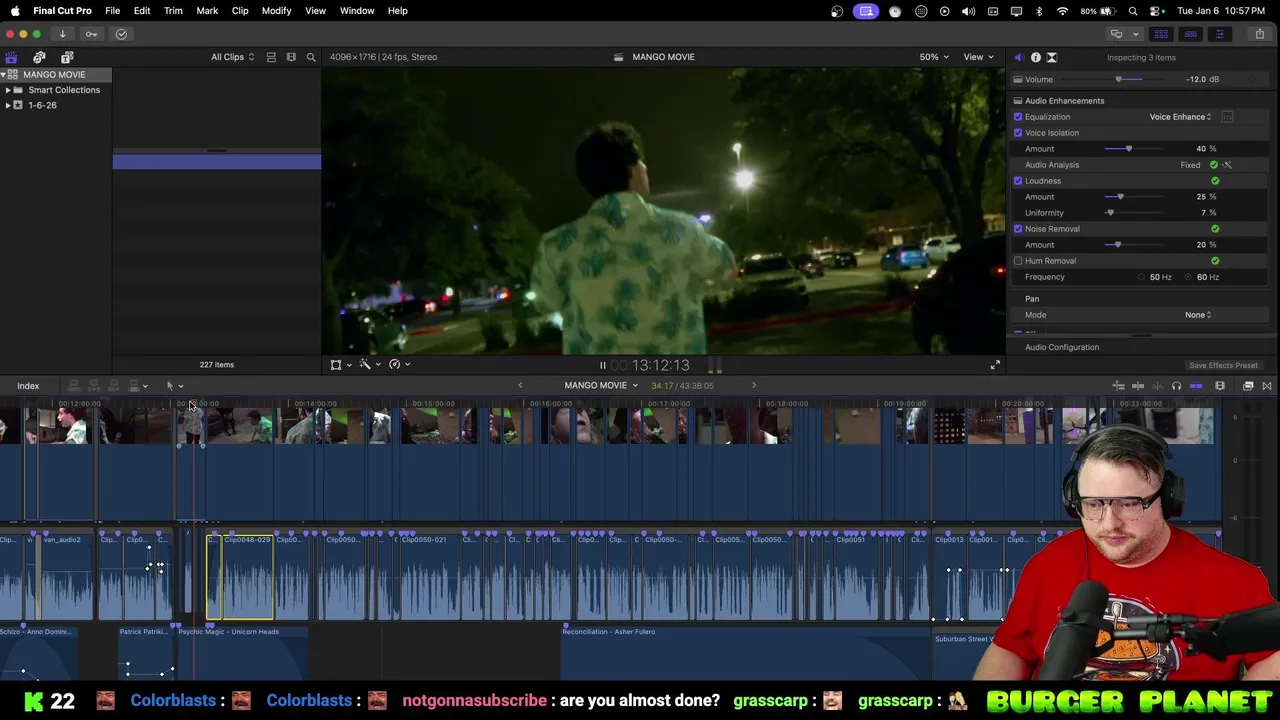Open the Info inspector tab

[1035, 57]
